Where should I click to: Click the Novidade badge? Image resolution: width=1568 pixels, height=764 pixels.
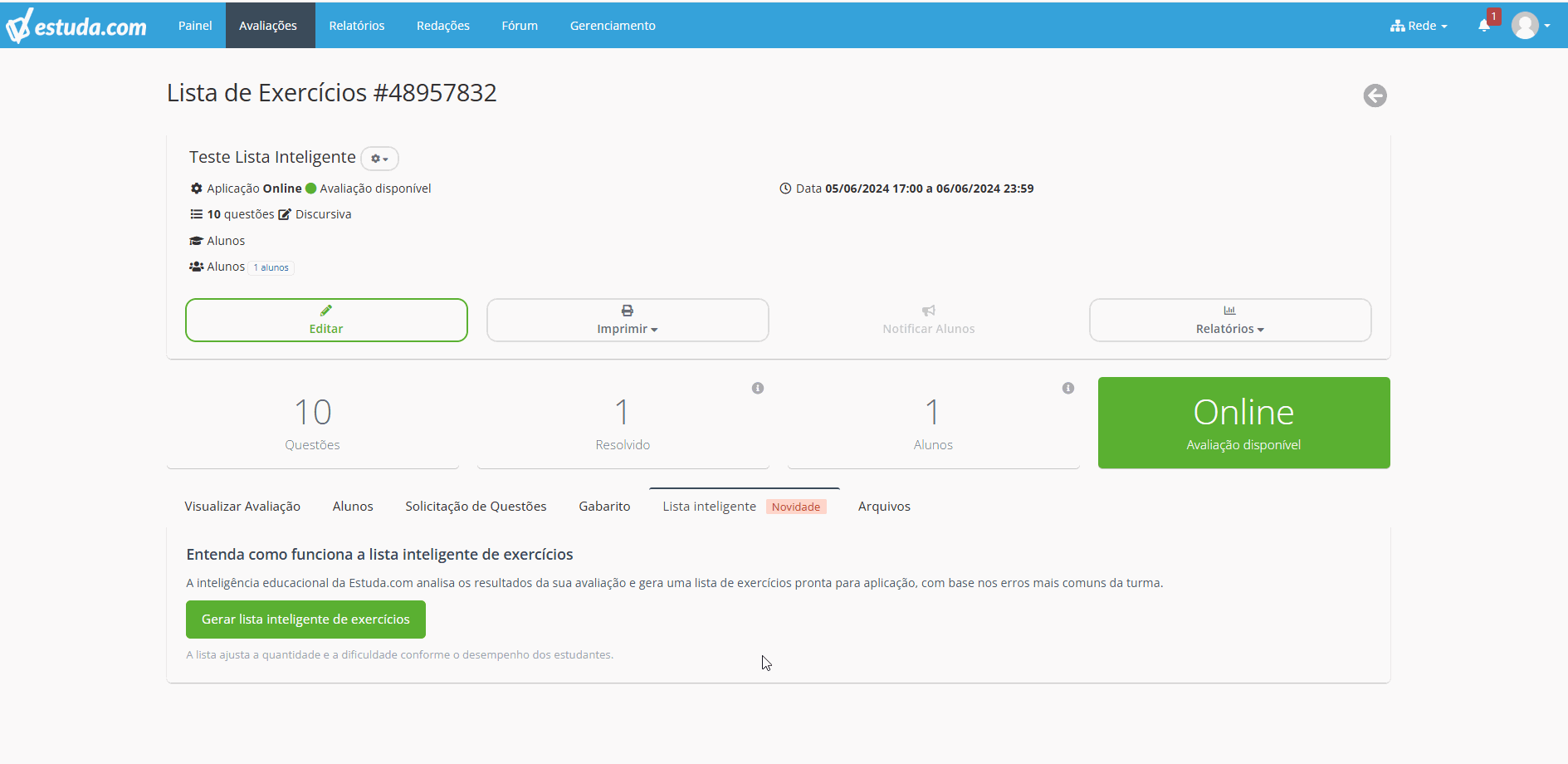(x=796, y=507)
